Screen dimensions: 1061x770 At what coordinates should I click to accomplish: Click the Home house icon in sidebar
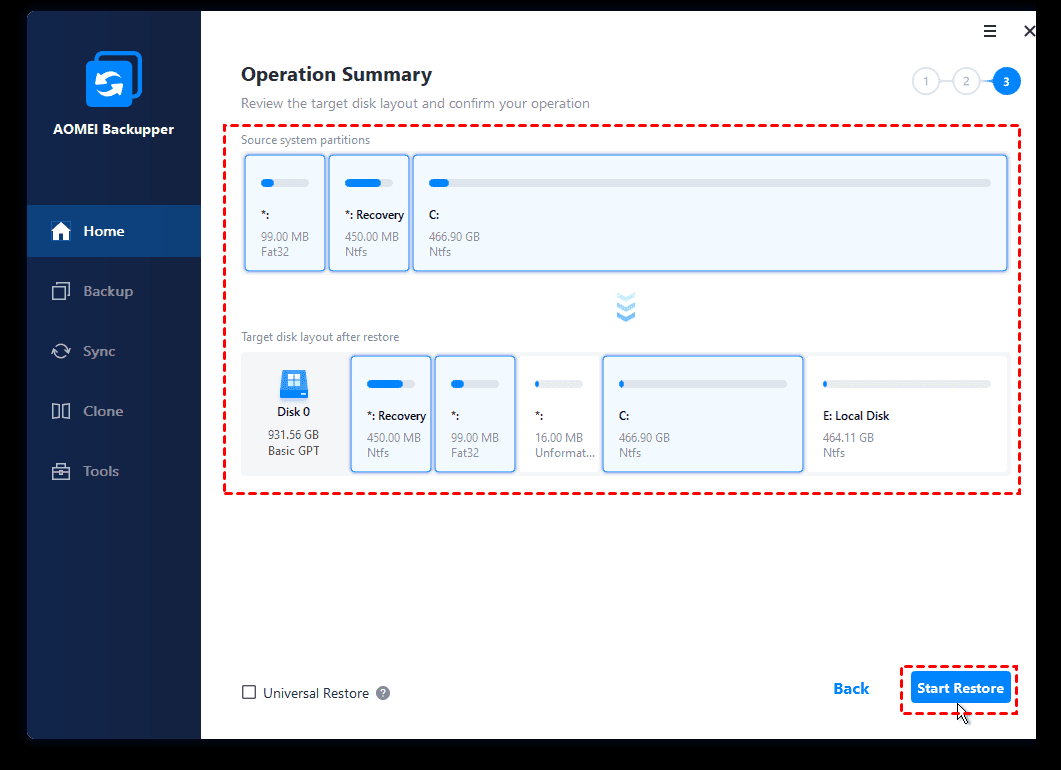click(x=61, y=231)
